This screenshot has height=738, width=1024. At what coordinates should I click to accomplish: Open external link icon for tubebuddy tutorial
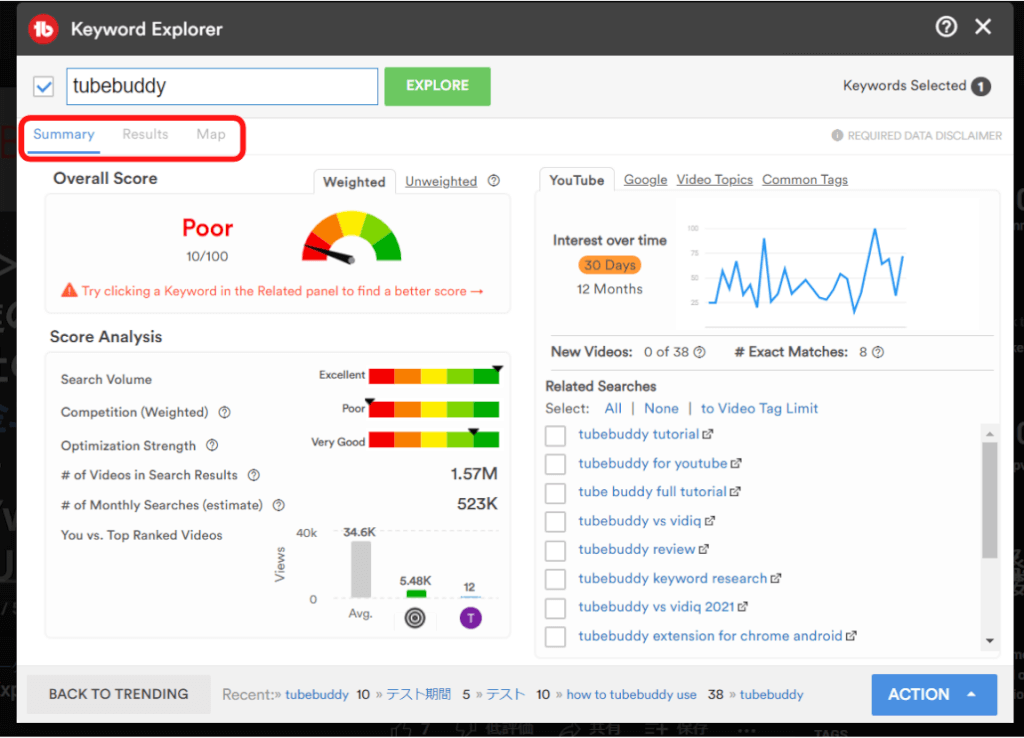(x=708, y=434)
